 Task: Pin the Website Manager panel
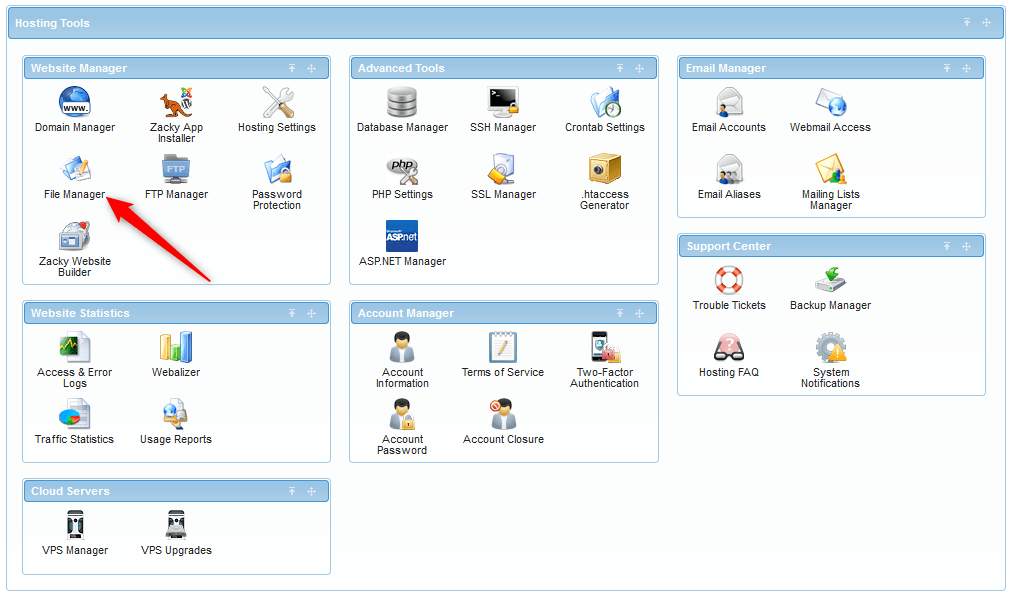pyautogui.click(x=292, y=68)
